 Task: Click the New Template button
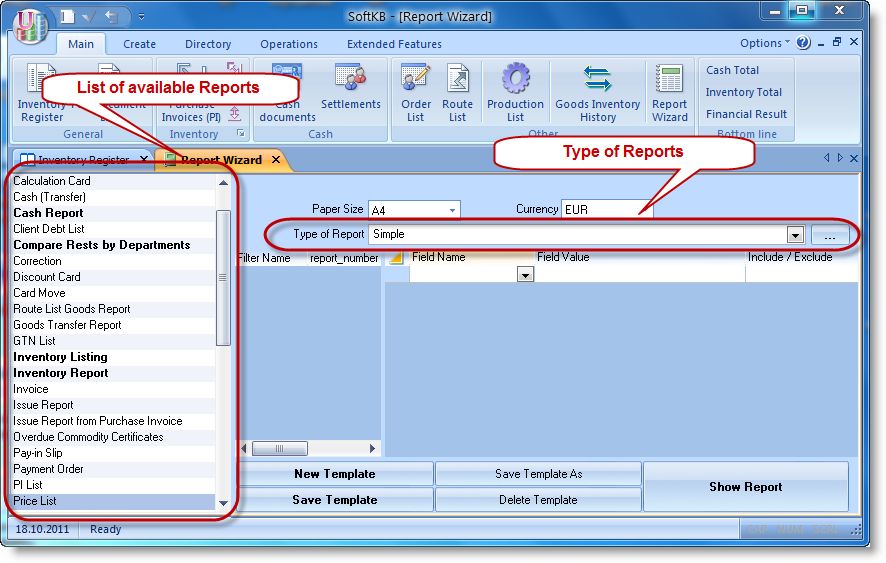point(335,474)
